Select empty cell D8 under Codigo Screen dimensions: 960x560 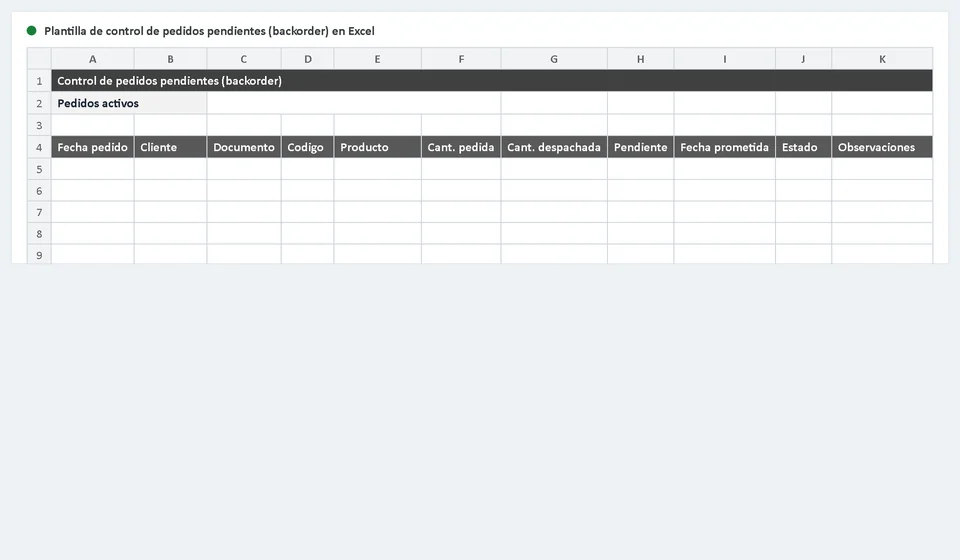point(307,233)
